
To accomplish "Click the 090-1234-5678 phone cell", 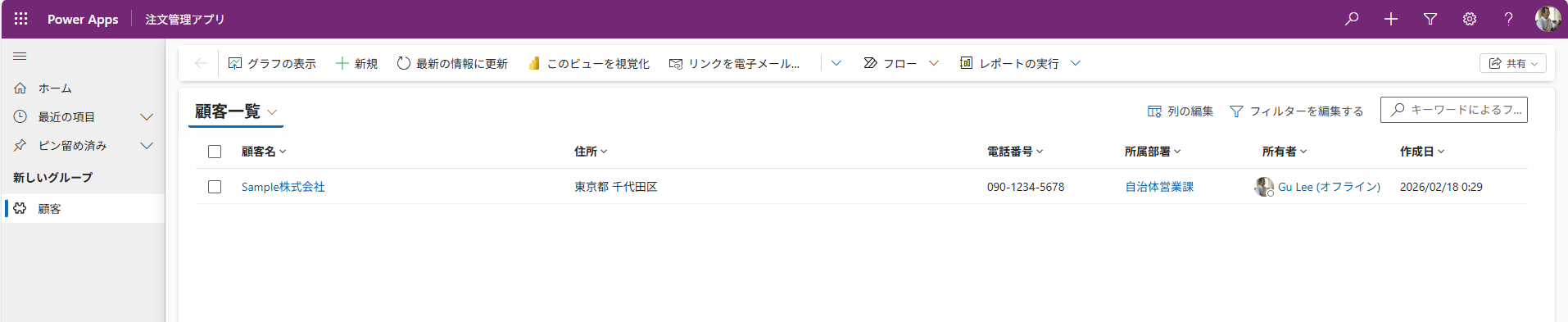I will click(x=1026, y=187).
